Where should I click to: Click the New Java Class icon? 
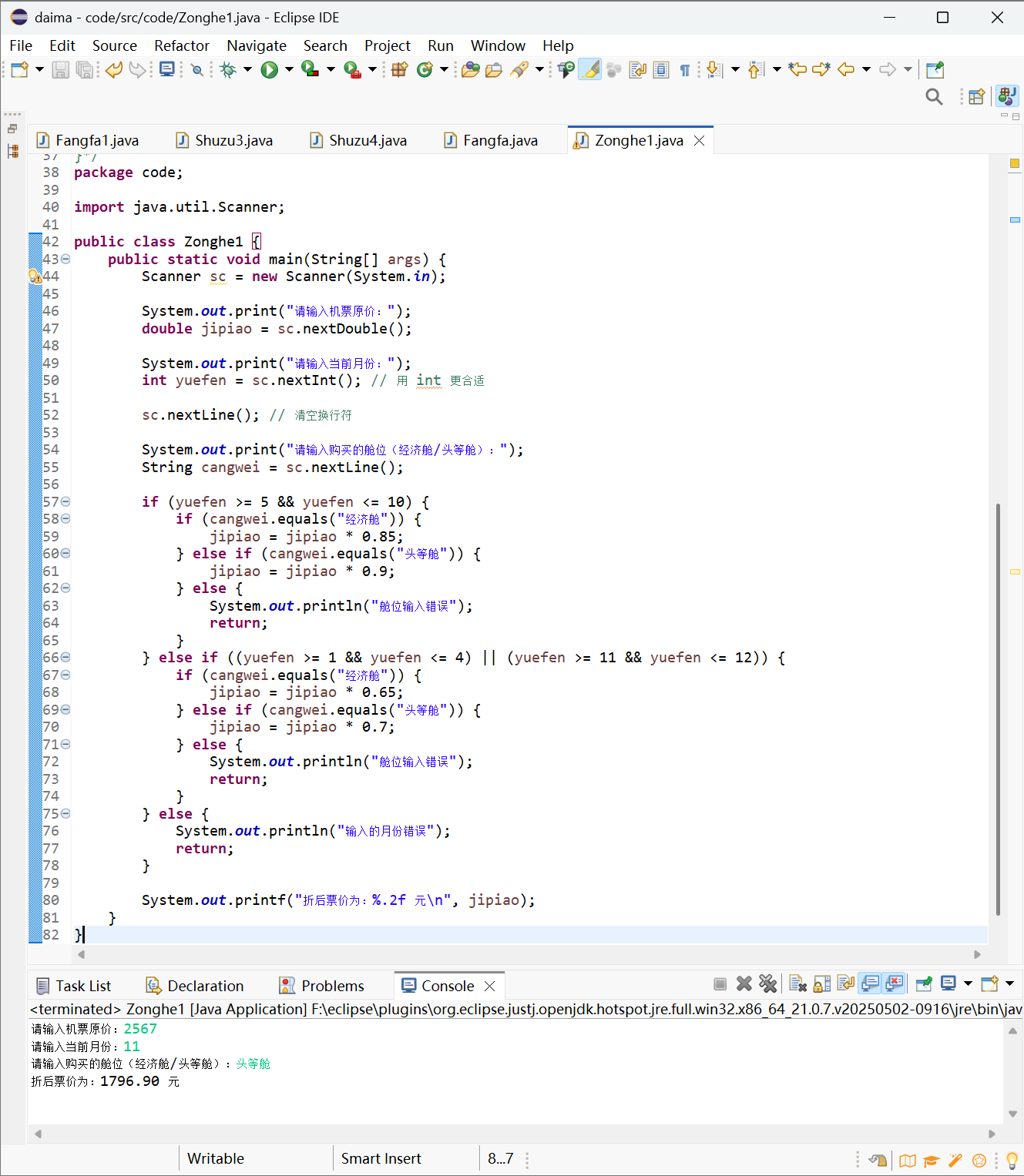(x=425, y=70)
